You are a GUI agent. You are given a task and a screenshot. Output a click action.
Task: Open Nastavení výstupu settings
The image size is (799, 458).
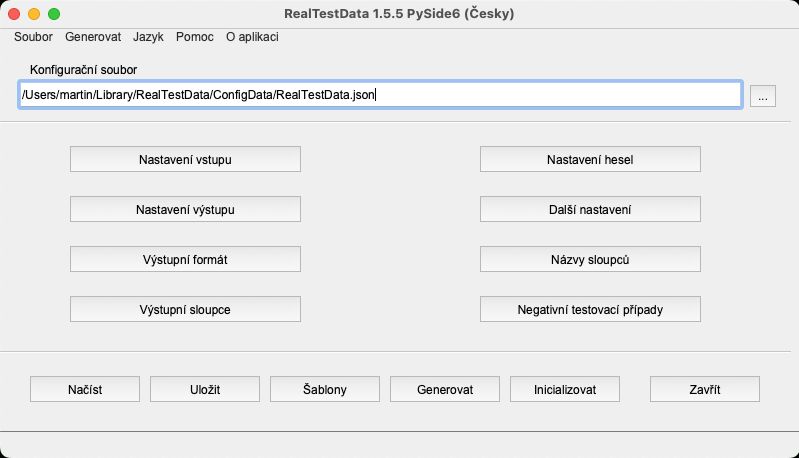tap(185, 209)
